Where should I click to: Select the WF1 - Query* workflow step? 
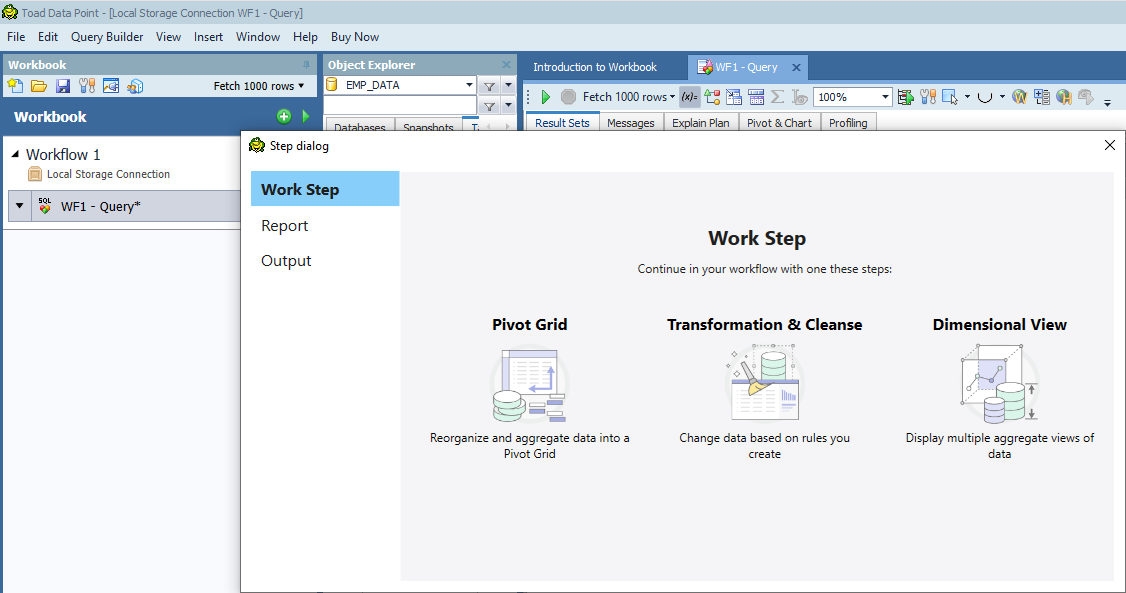tap(126, 206)
